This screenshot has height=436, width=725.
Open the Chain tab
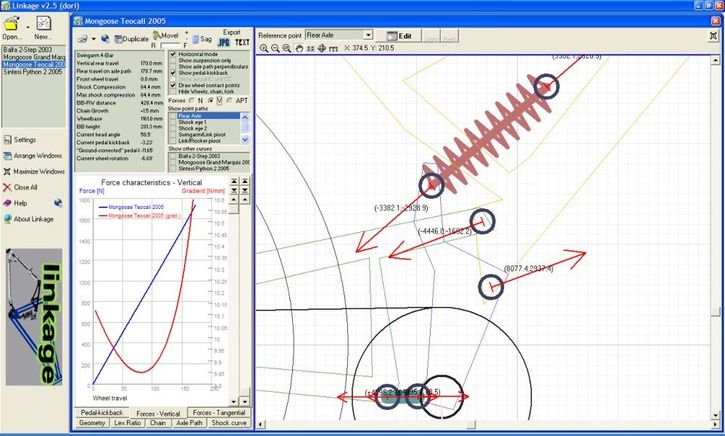pos(158,423)
